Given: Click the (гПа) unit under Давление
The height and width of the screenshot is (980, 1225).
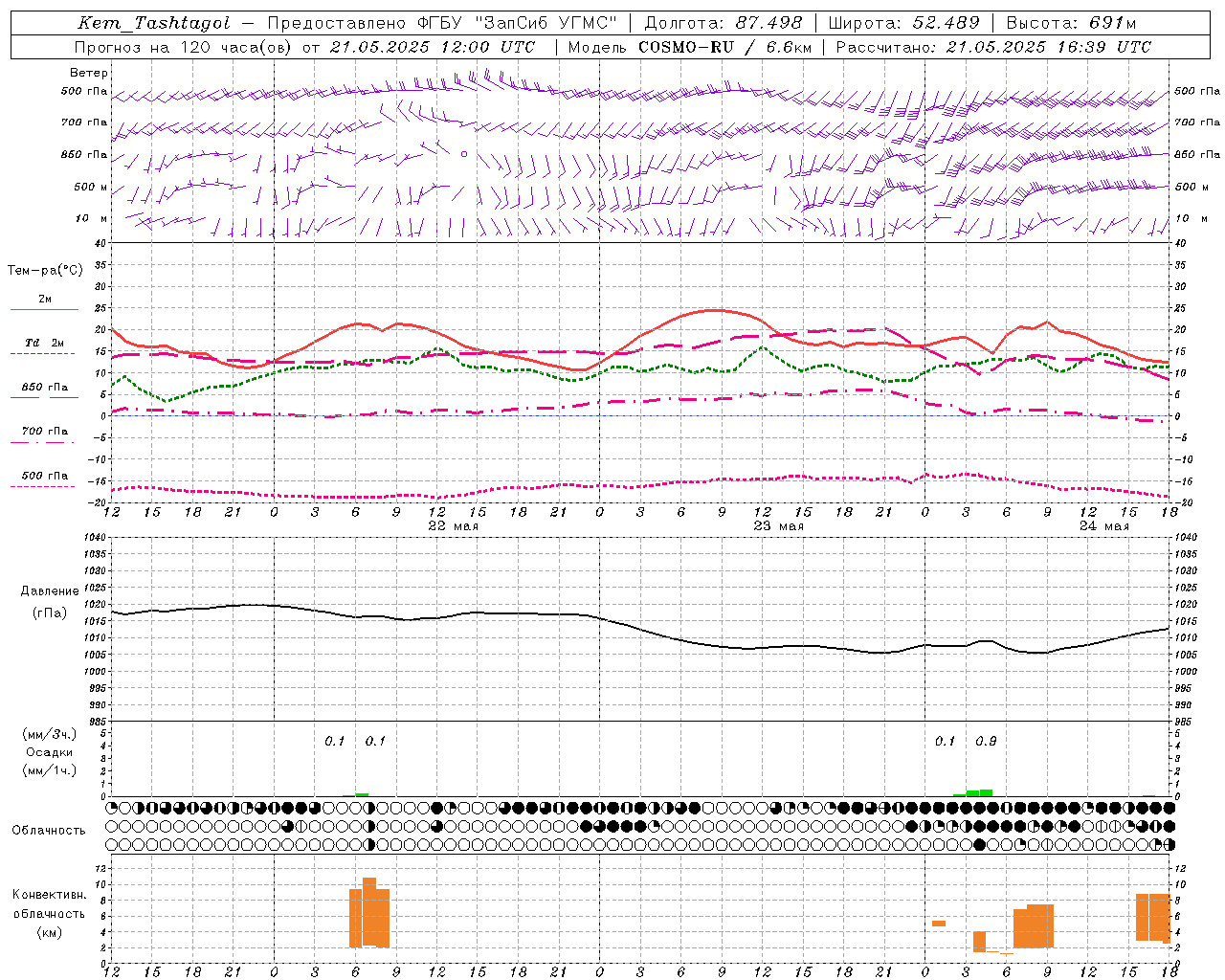Looking at the screenshot, I should click(x=50, y=612).
